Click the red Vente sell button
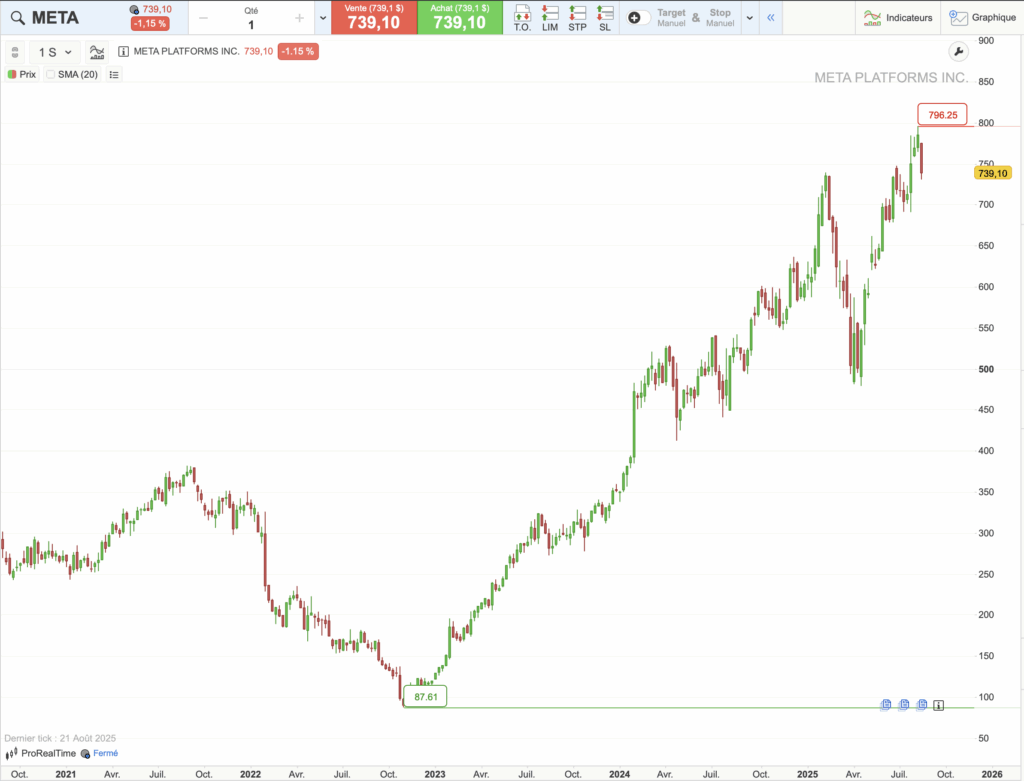 pyautogui.click(x=373, y=18)
